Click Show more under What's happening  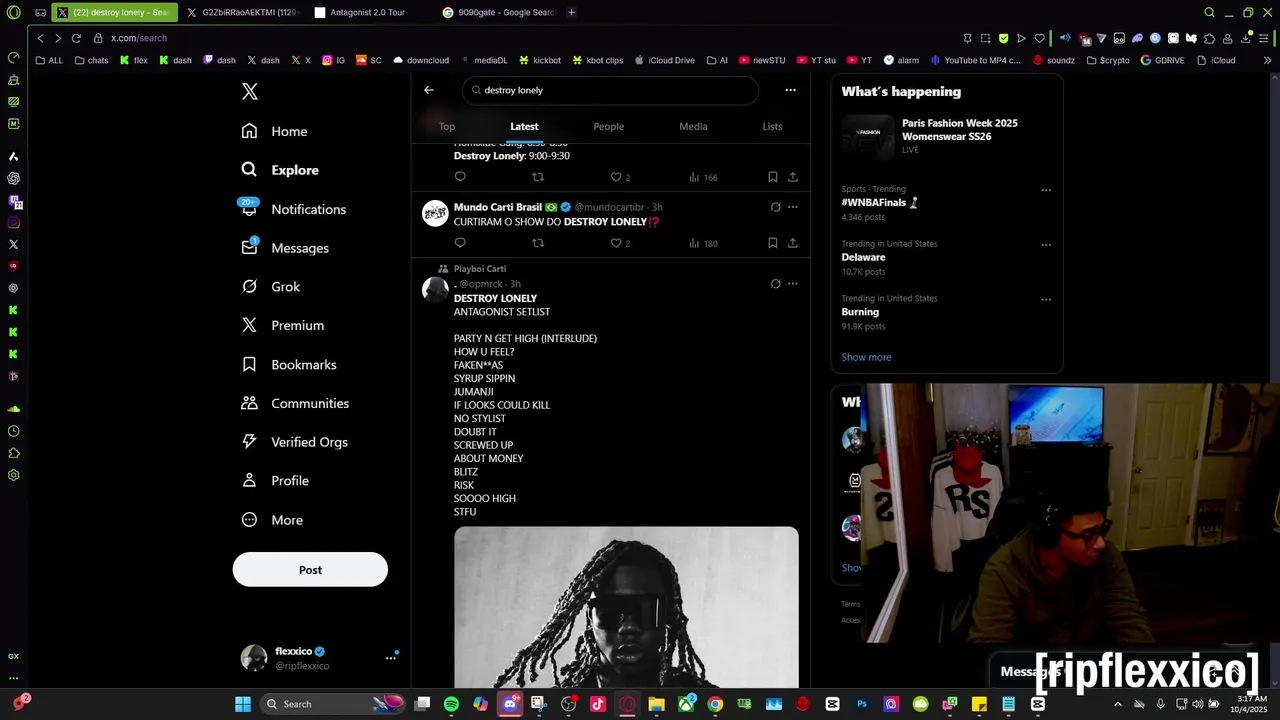pyautogui.click(x=866, y=357)
